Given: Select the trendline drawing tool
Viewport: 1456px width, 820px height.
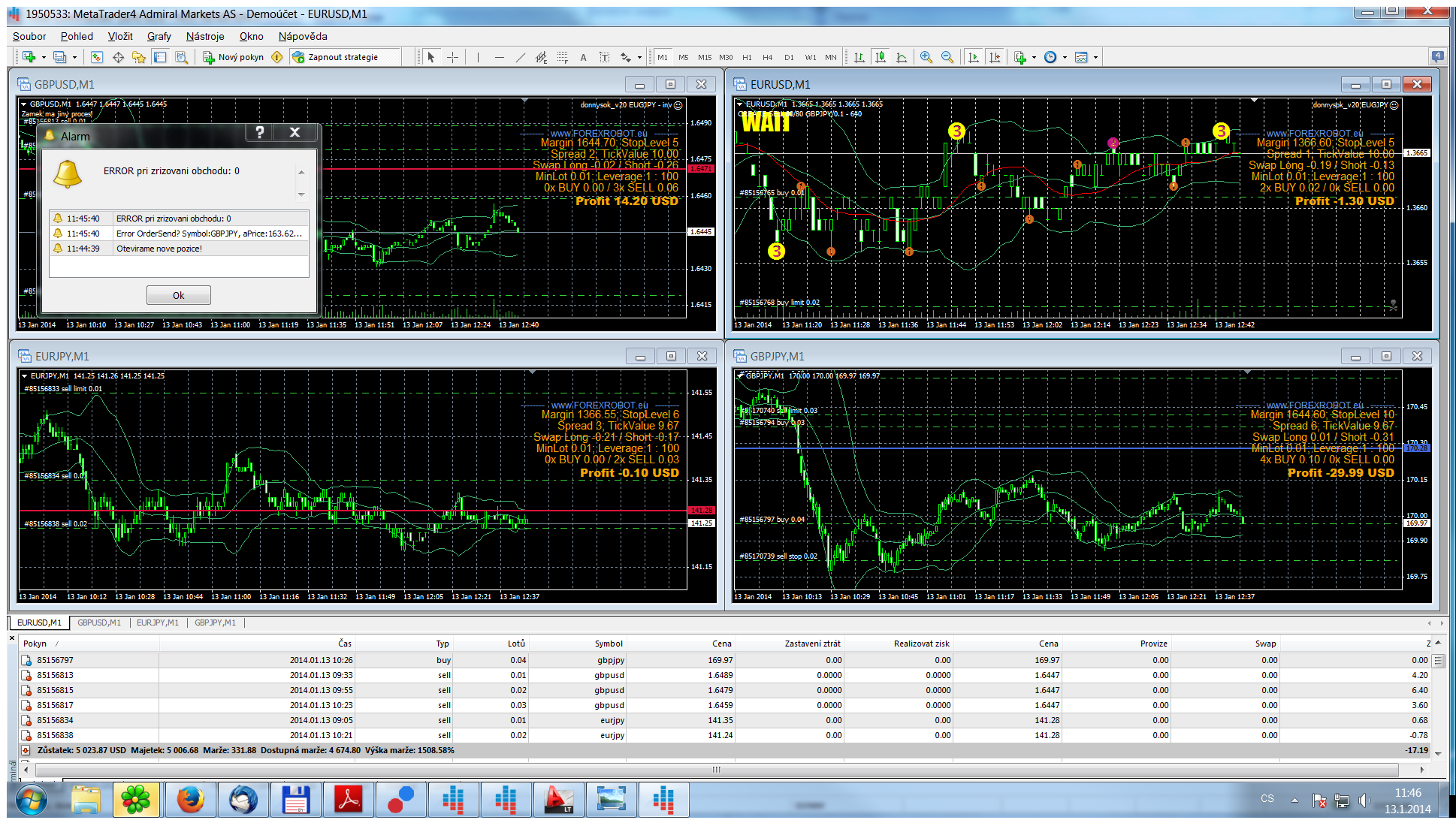Looking at the screenshot, I should coord(520,57).
